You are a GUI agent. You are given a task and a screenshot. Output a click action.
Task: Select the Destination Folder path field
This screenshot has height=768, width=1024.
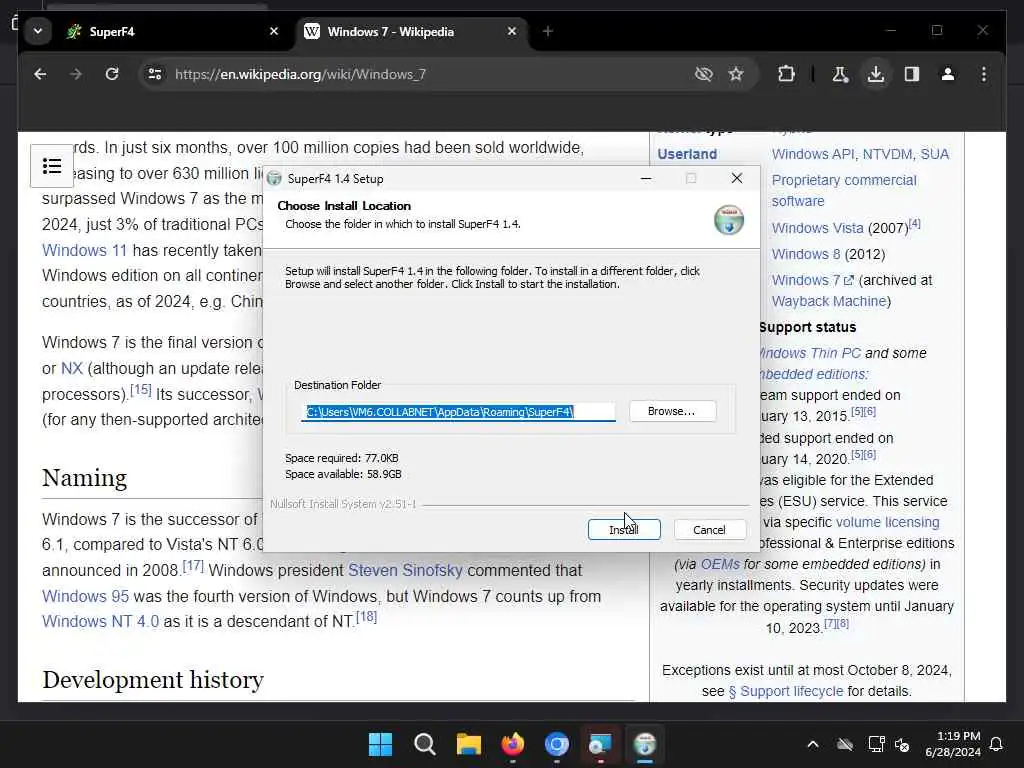458,412
